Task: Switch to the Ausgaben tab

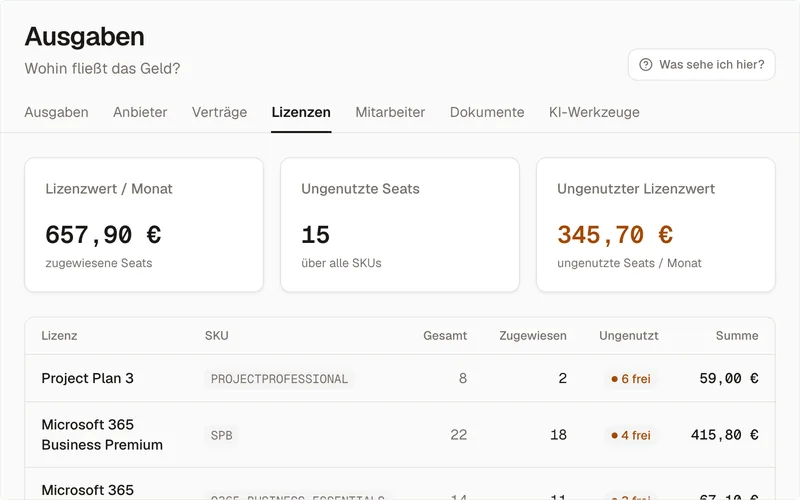Action: [57, 112]
